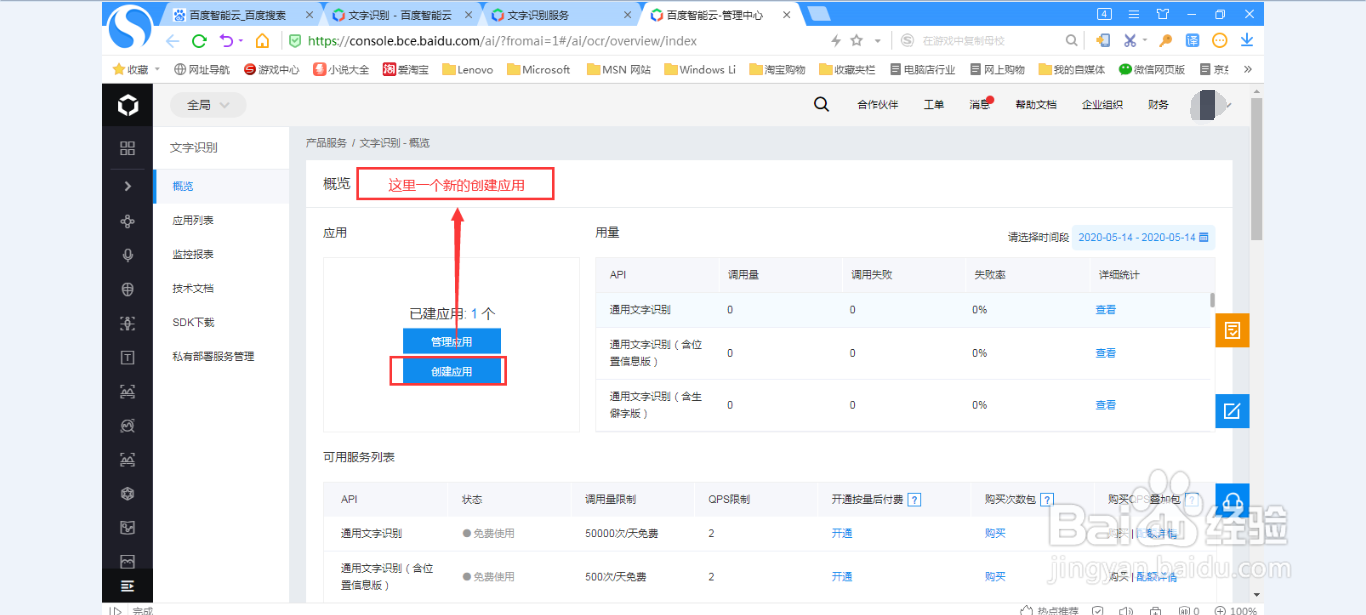
Task: Click the new tab button
Action: pyautogui.click(x=818, y=14)
